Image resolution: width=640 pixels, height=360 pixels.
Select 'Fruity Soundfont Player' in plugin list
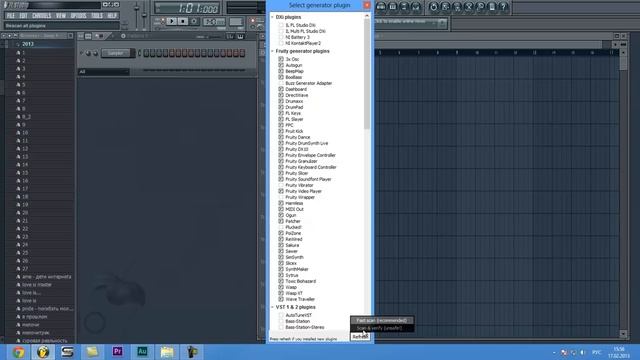click(308, 179)
